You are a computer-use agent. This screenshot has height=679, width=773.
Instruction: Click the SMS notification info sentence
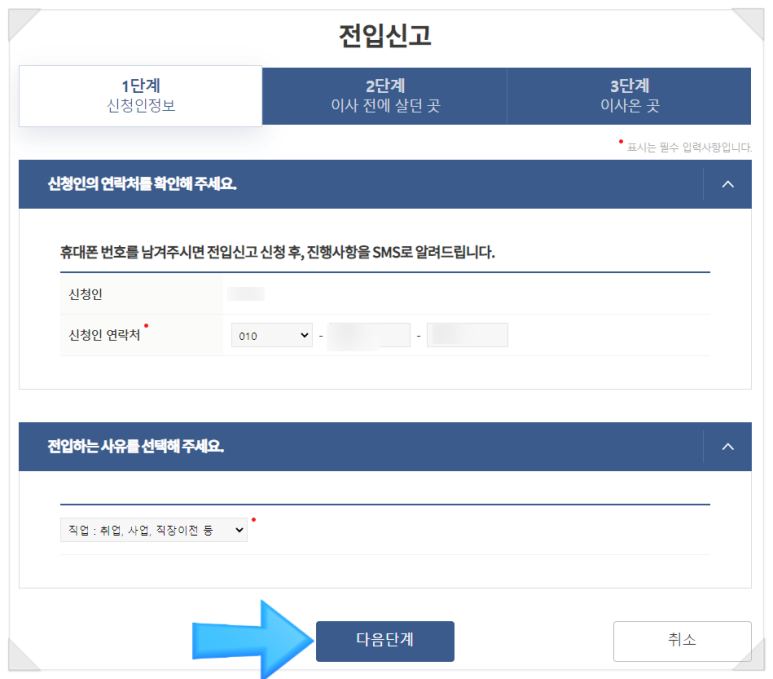278,252
